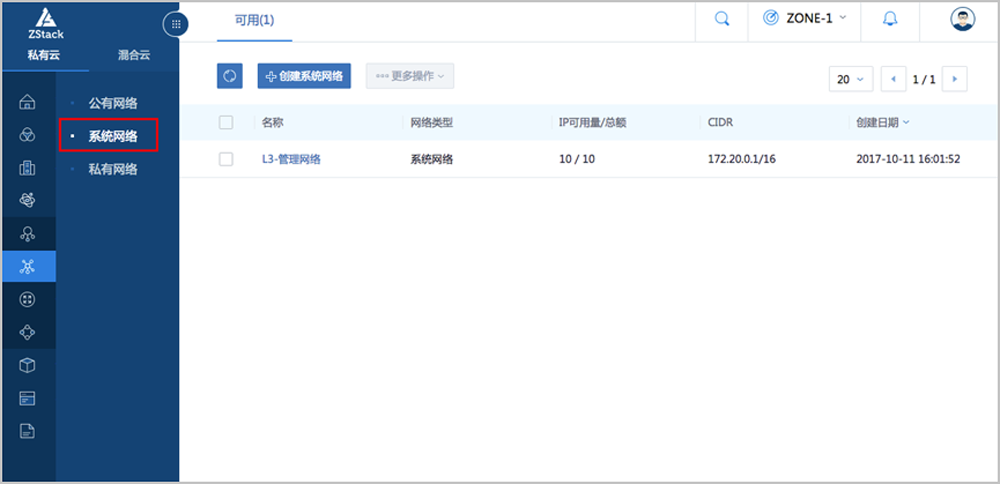Image resolution: width=1000 pixels, height=484 pixels.
Task: Tick the select-all checkbox in table header
Action: [226, 122]
